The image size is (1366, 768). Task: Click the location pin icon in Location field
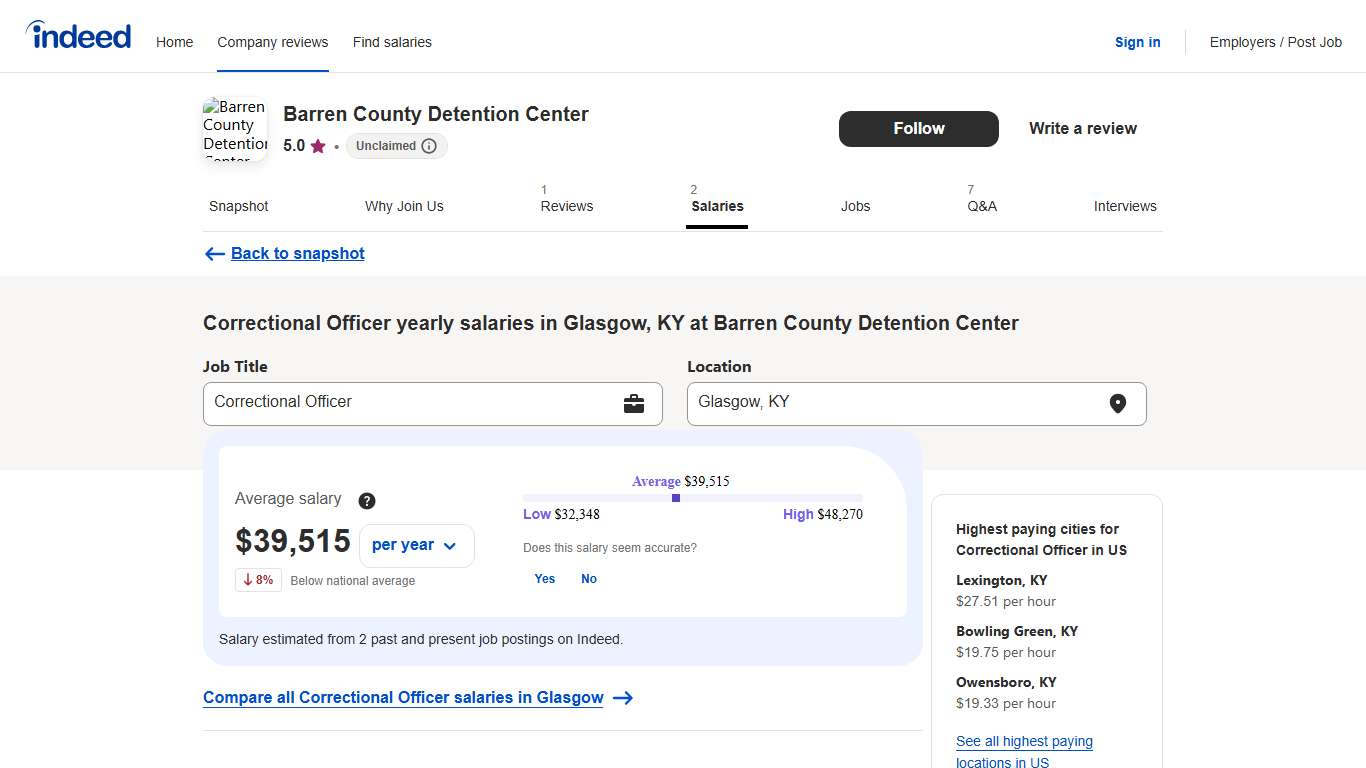pyautogui.click(x=1118, y=403)
